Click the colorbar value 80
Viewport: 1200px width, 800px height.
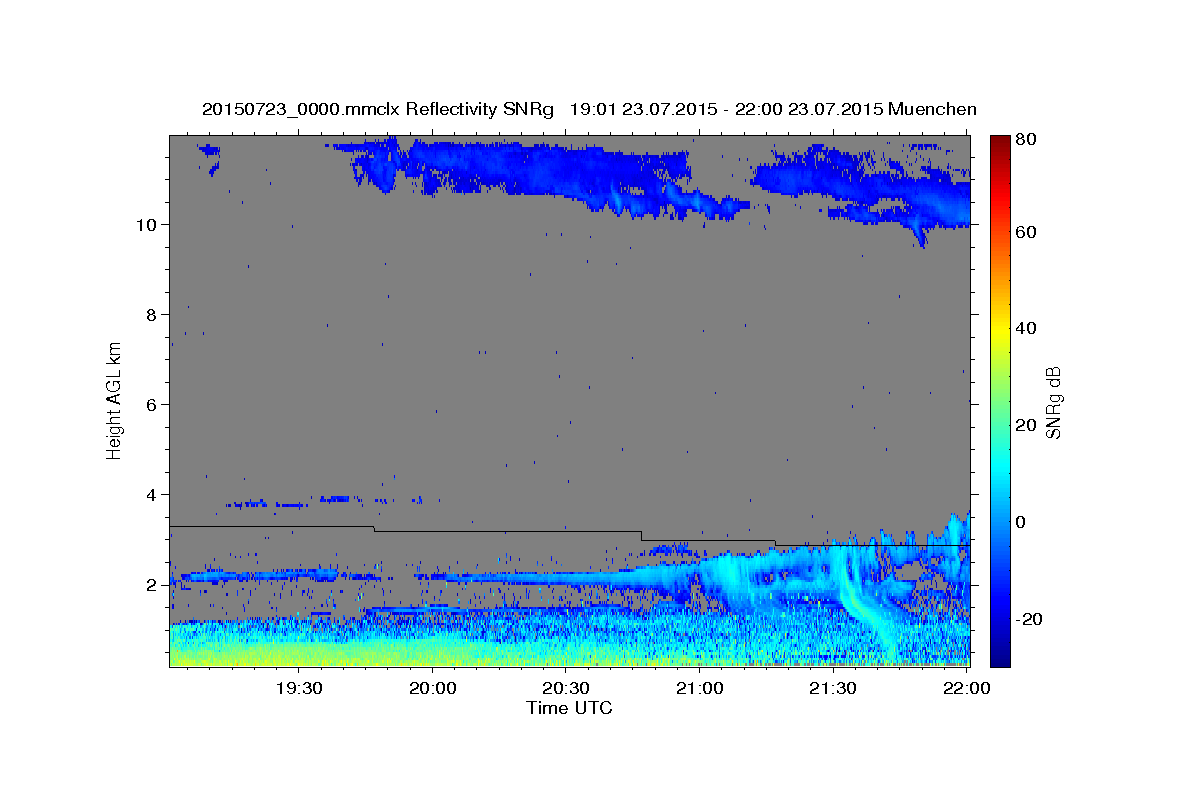tap(1024, 140)
